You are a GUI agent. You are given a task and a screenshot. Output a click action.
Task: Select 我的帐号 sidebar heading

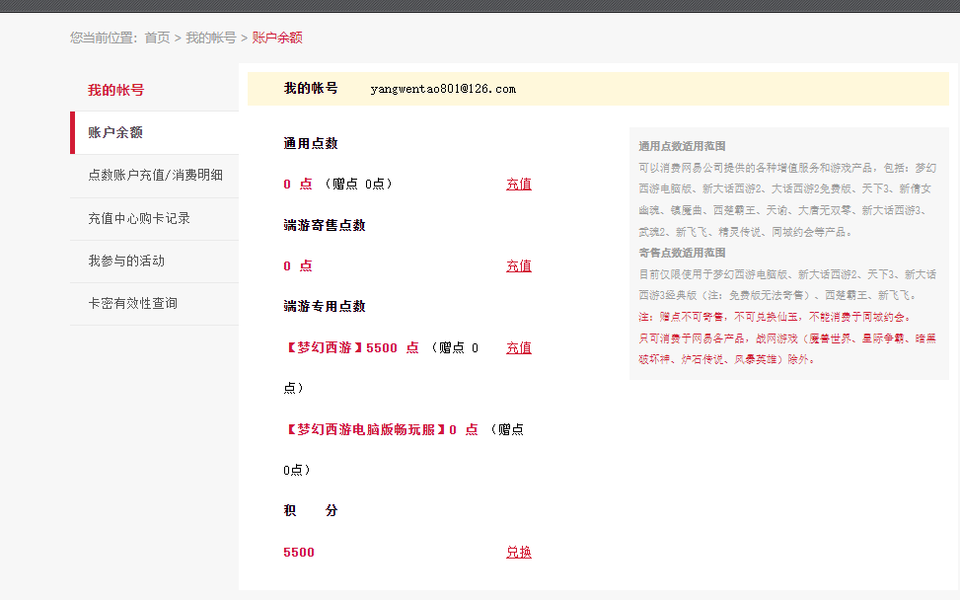[116, 90]
